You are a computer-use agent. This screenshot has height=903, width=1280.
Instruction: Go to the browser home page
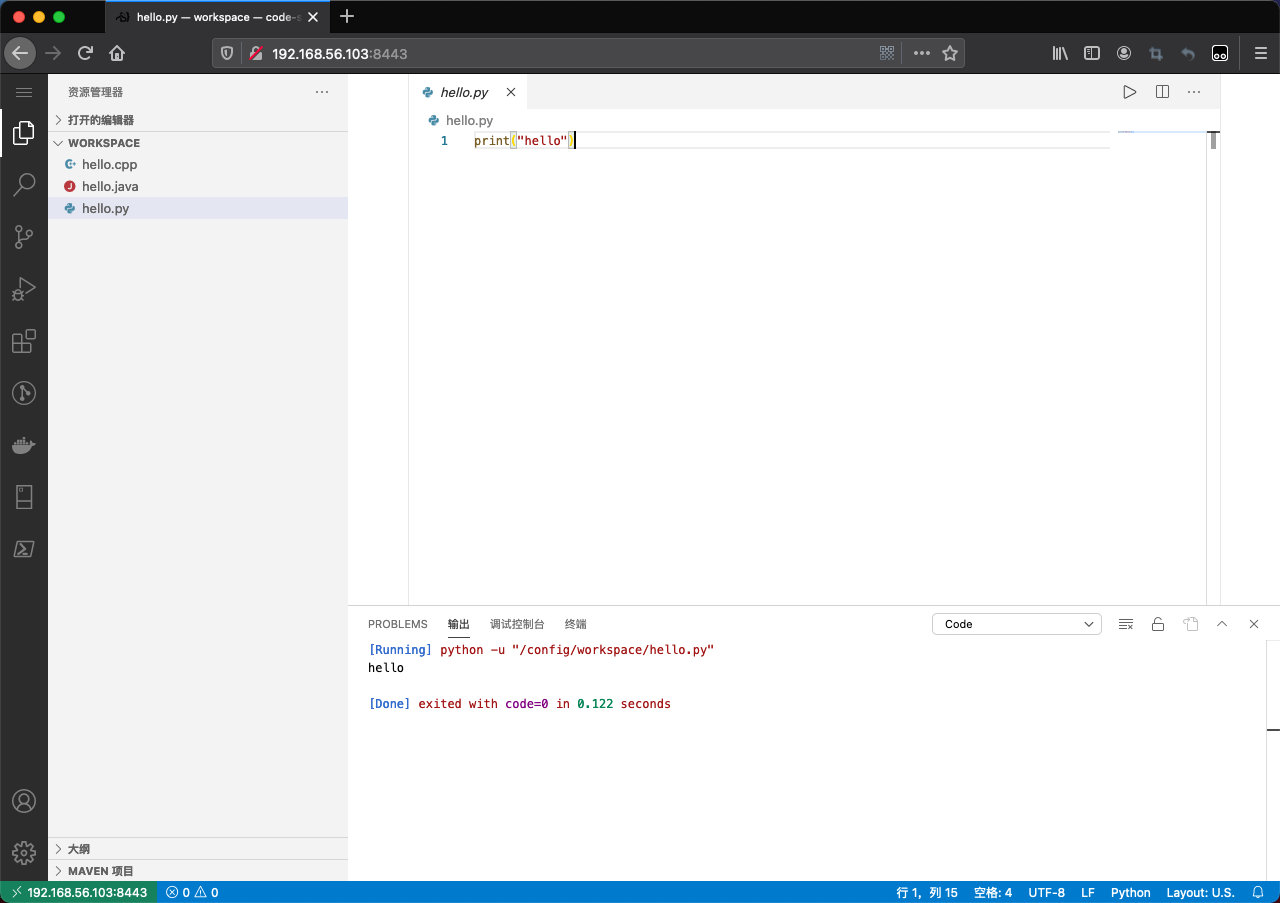pos(117,53)
